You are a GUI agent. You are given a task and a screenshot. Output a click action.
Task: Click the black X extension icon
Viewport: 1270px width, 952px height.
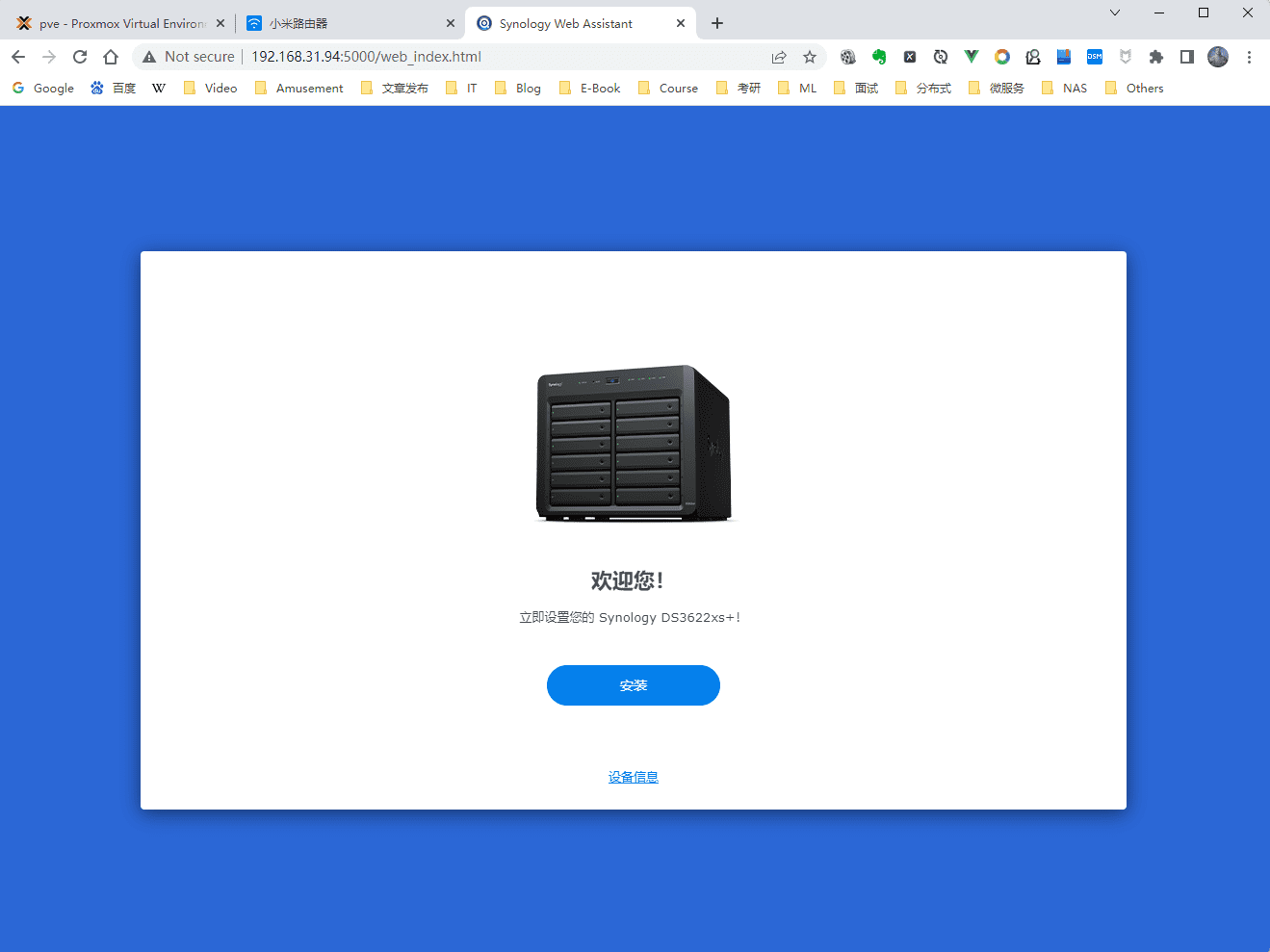(x=910, y=57)
